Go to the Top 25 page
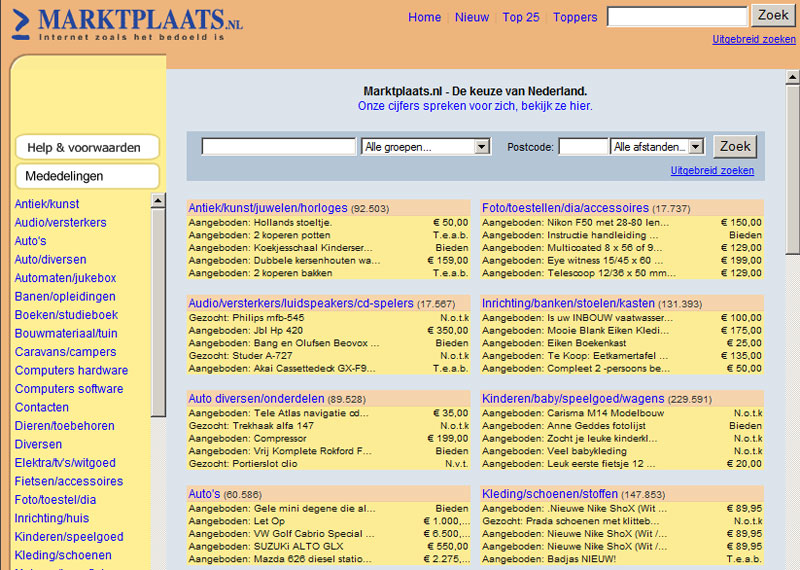The width and height of the screenshot is (800, 570). click(520, 17)
